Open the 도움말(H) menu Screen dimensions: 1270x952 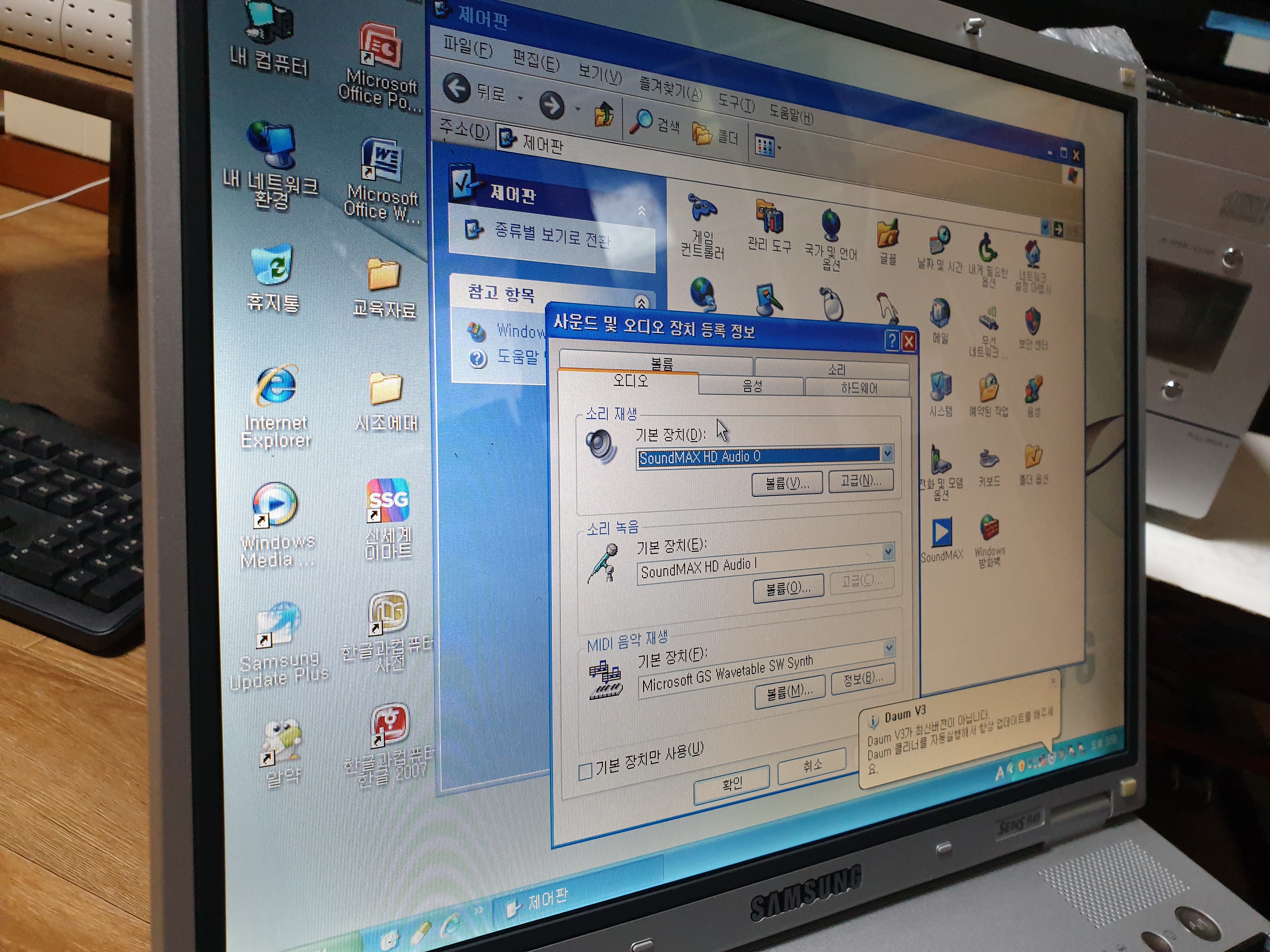[791, 114]
